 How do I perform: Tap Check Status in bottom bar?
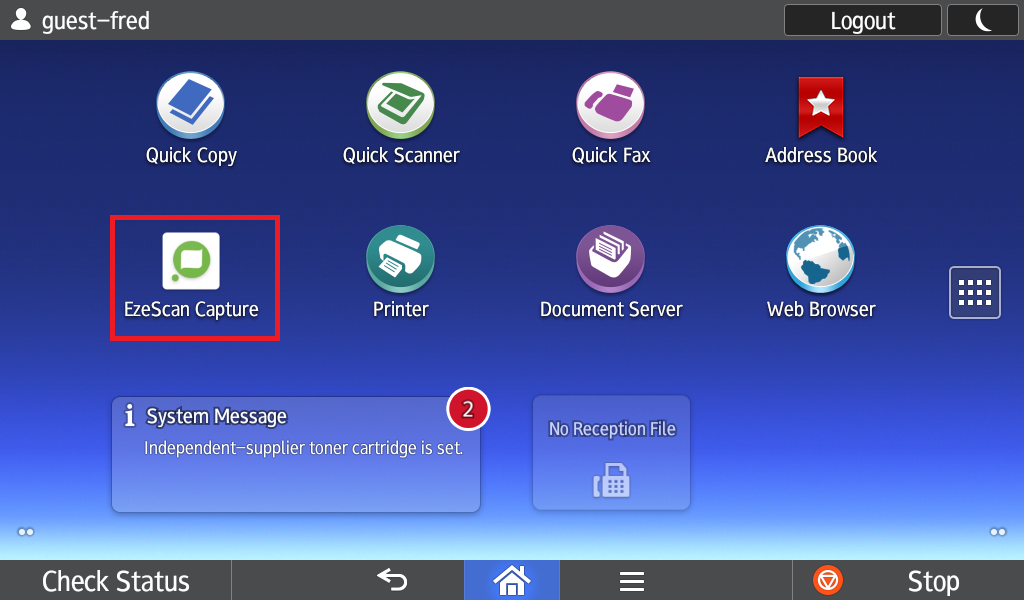point(115,581)
